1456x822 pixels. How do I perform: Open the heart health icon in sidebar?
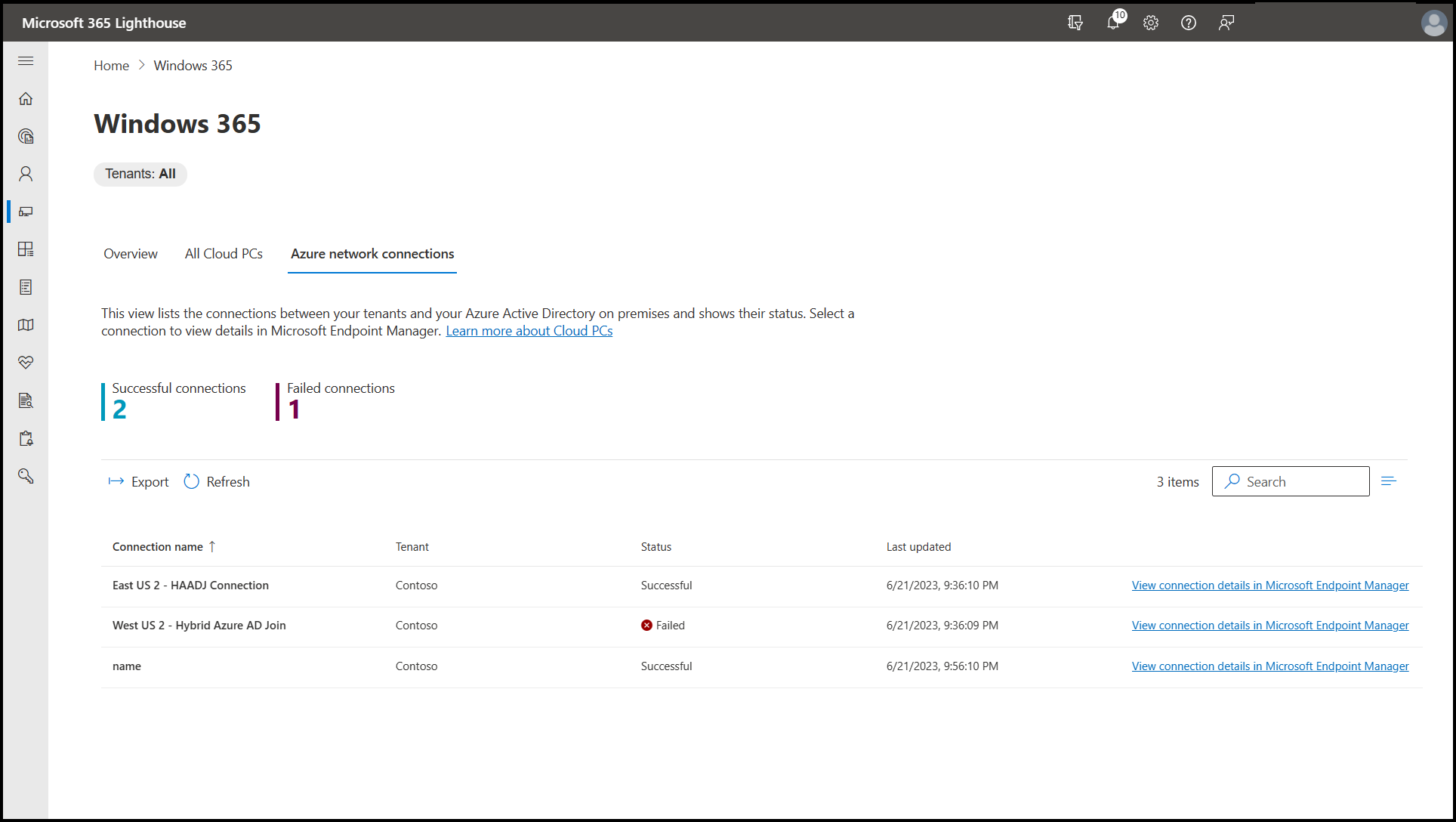coord(26,363)
